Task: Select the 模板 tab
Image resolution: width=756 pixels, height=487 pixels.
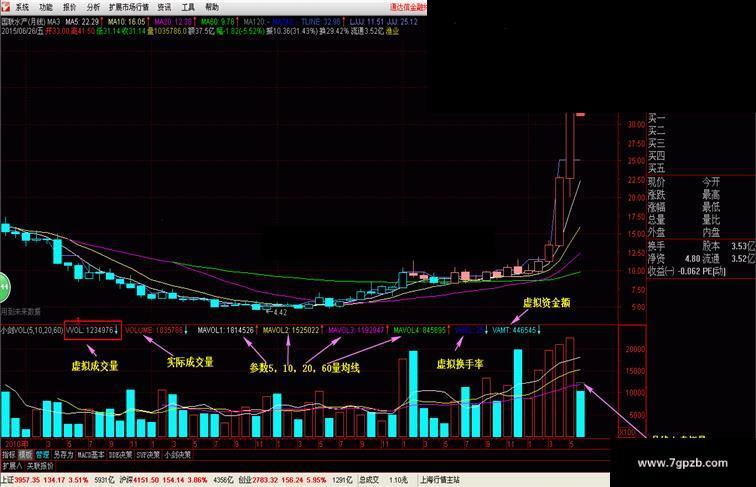Action: coord(25,455)
